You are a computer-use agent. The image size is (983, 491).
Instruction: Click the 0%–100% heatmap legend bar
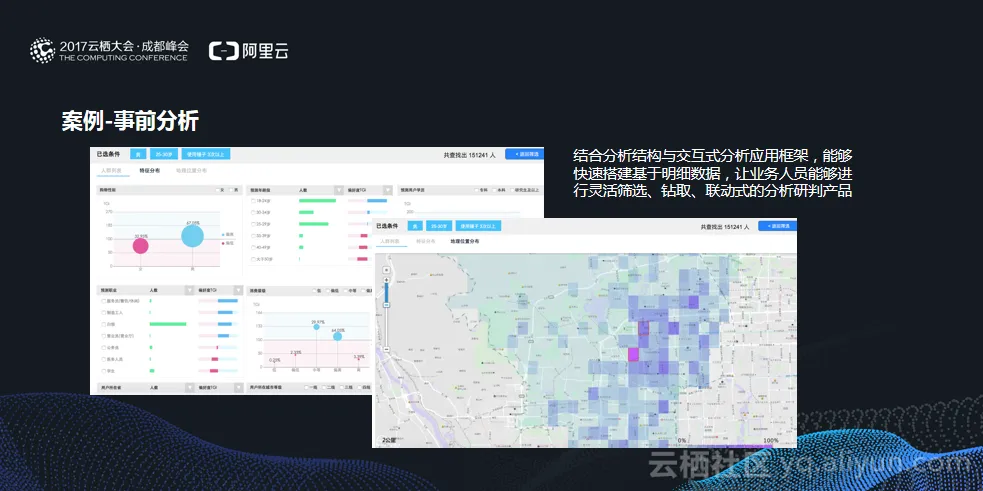click(729, 446)
